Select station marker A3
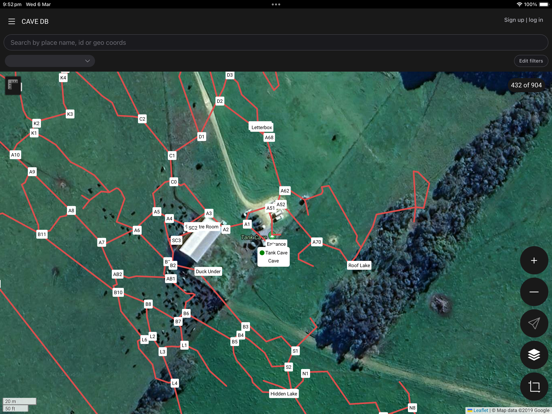This screenshot has width=552, height=414. pyautogui.click(x=209, y=213)
